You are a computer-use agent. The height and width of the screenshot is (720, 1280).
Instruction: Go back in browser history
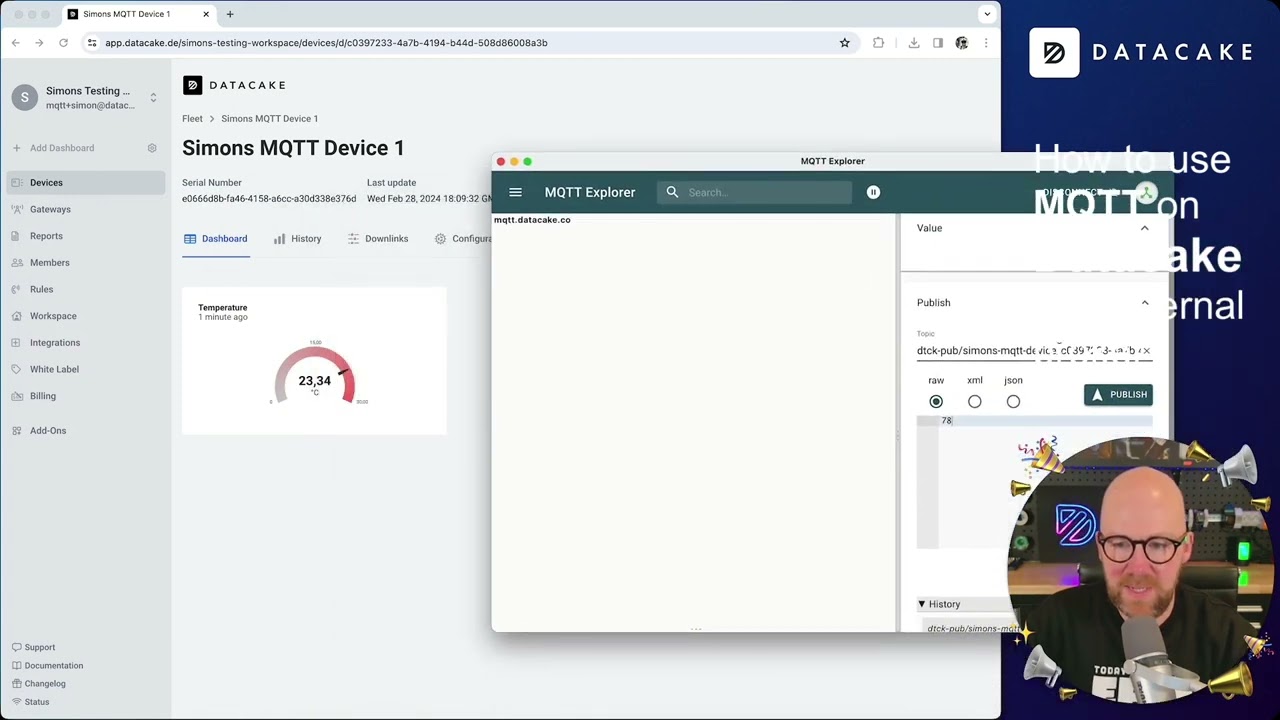pos(16,43)
